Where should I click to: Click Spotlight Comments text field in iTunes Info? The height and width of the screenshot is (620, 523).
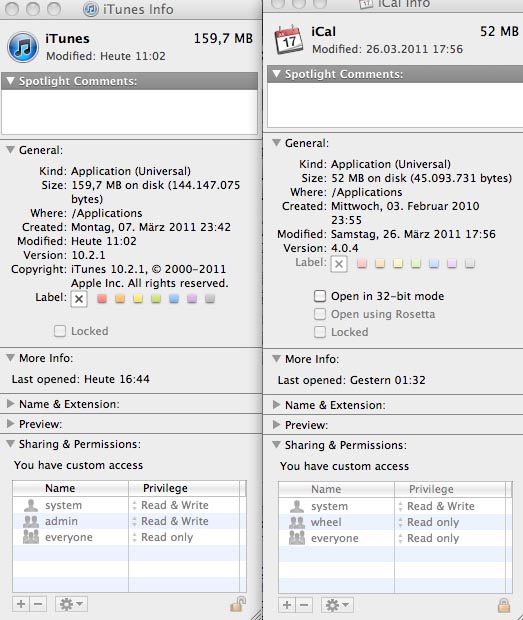pyautogui.click(x=129, y=112)
